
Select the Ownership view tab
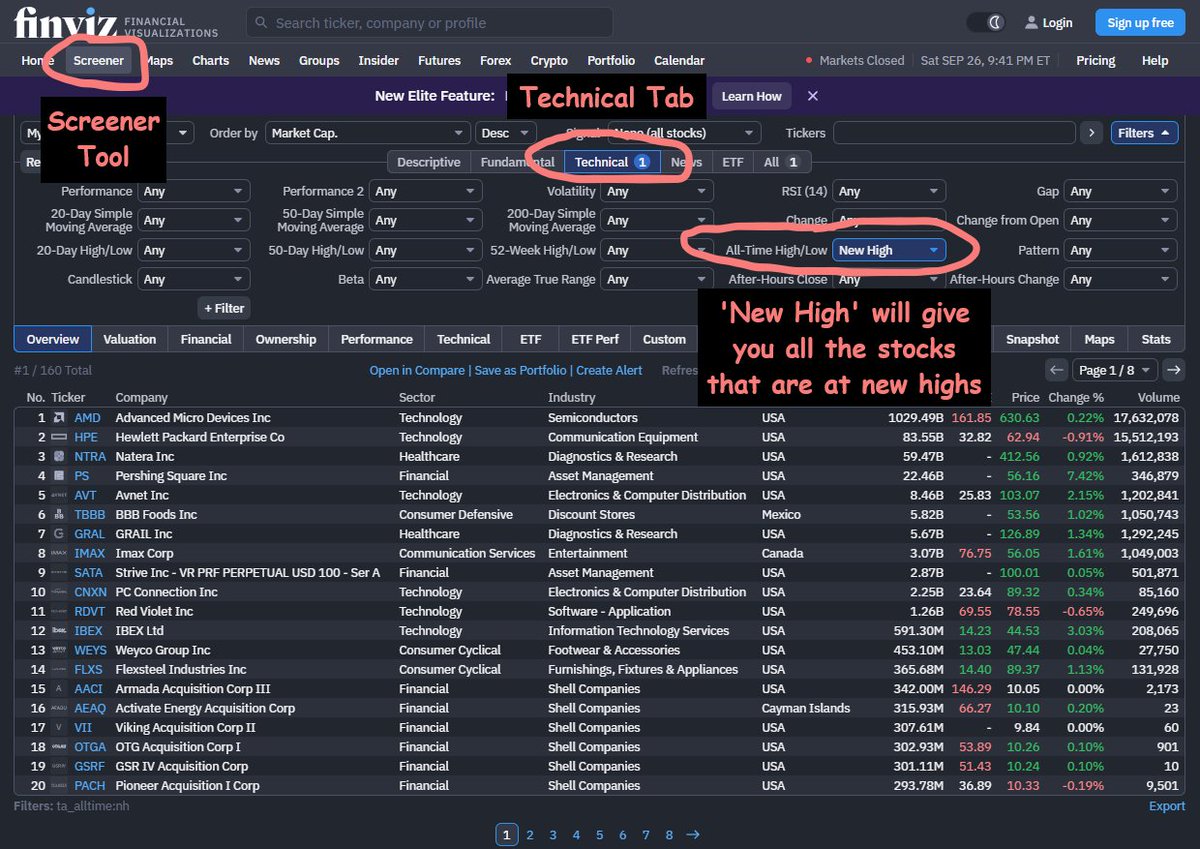tap(286, 339)
